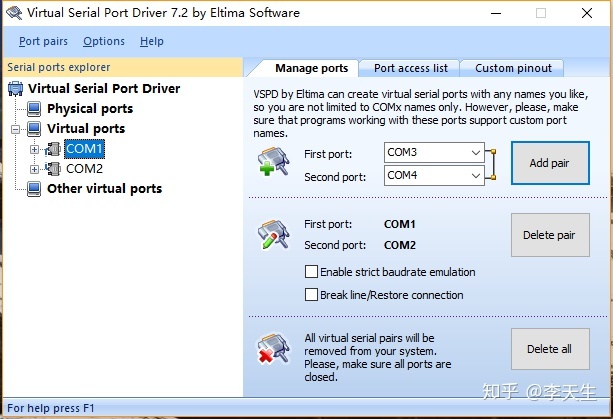Click the Delete all button

point(550,349)
